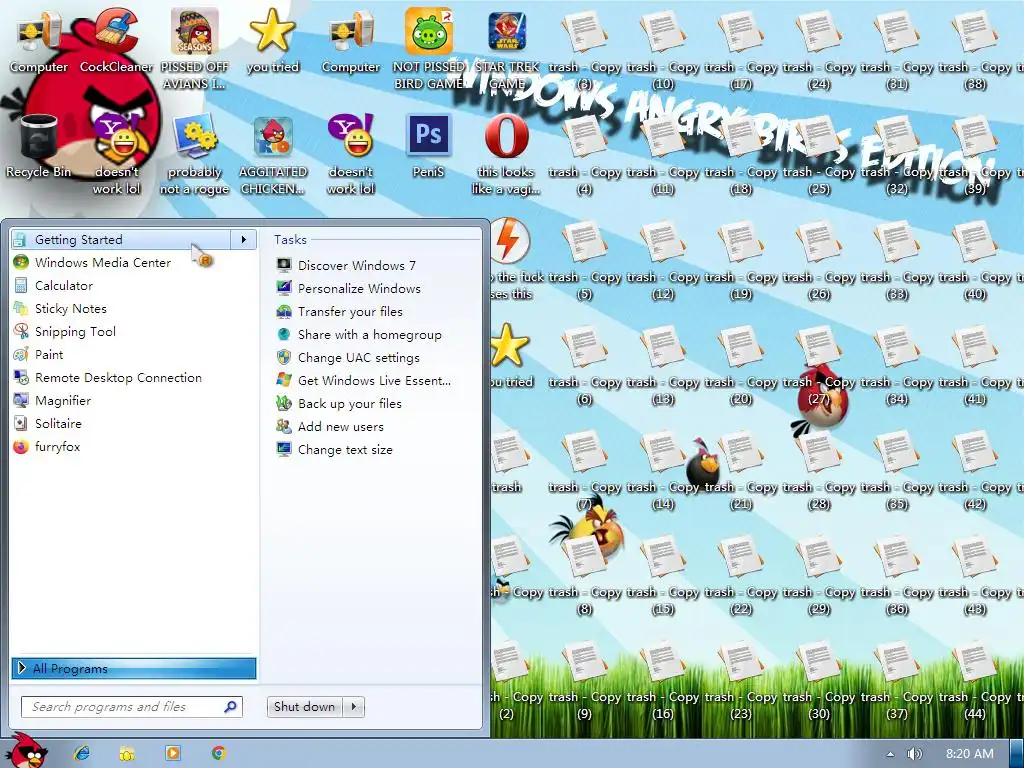Image resolution: width=1024 pixels, height=768 pixels.
Task: Click the search magnifier icon
Action: (x=231, y=707)
